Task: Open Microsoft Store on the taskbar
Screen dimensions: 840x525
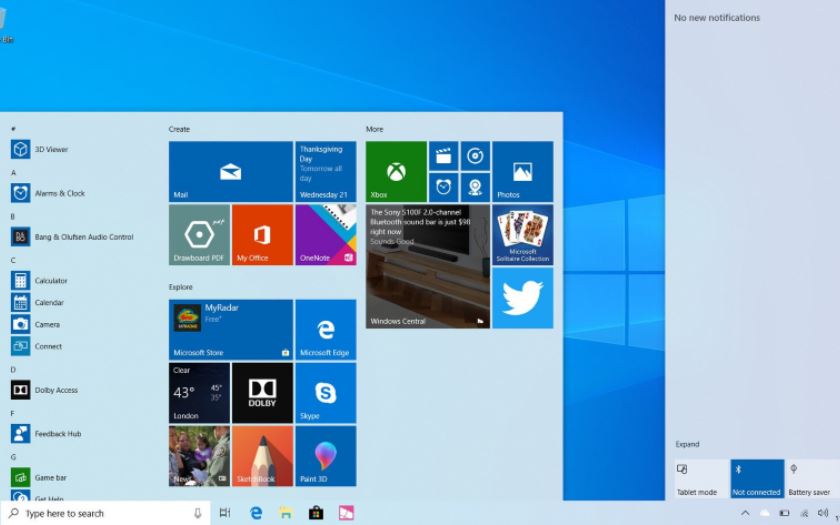Action: point(316,513)
